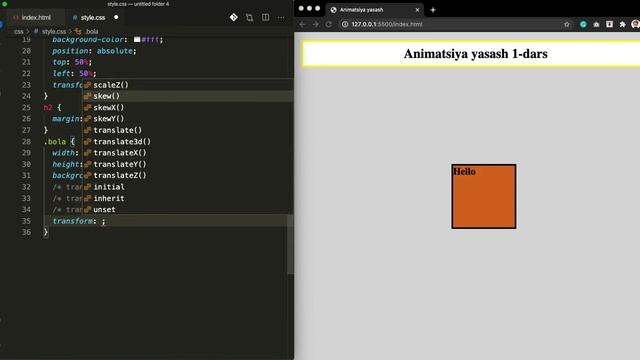This screenshot has height=360, width=640.
Task: Open editor more actions ellipsis menu
Action: point(281,18)
